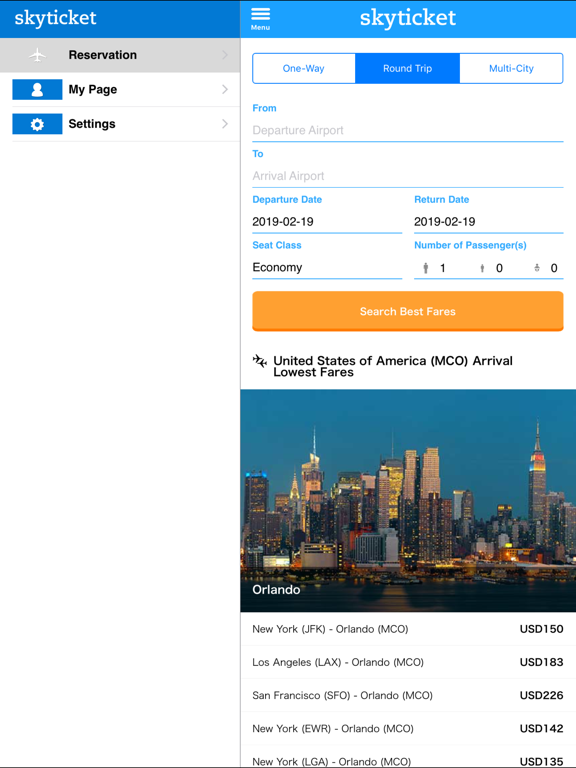The width and height of the screenshot is (576, 768).
Task: Expand the Reservation chevron
Action: (225, 55)
